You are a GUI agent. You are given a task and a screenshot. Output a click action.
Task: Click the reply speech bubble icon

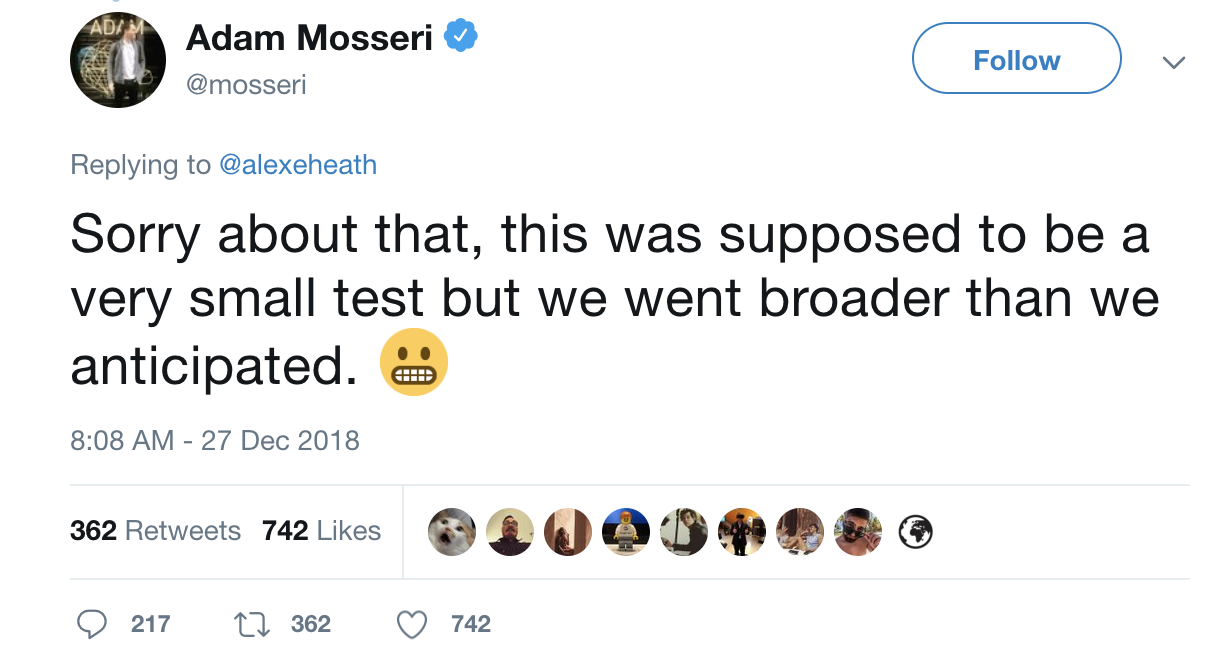click(x=92, y=625)
